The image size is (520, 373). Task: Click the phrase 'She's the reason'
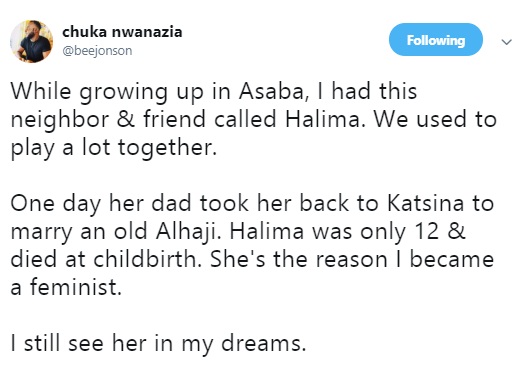298,259
